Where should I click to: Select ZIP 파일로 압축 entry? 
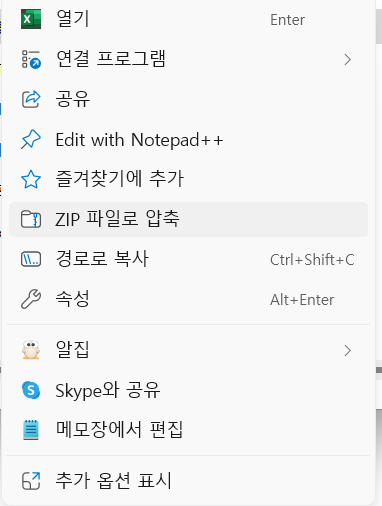(x=188, y=219)
